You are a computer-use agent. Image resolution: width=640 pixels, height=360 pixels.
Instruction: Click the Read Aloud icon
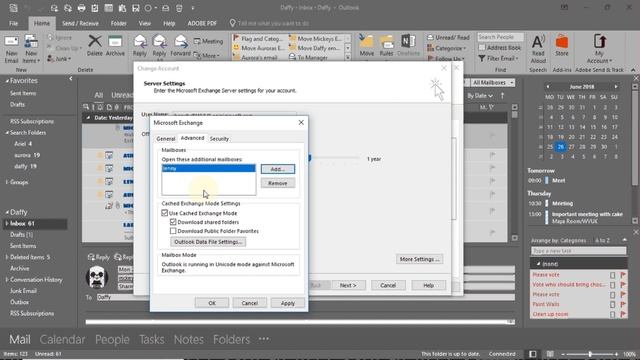click(x=538, y=49)
